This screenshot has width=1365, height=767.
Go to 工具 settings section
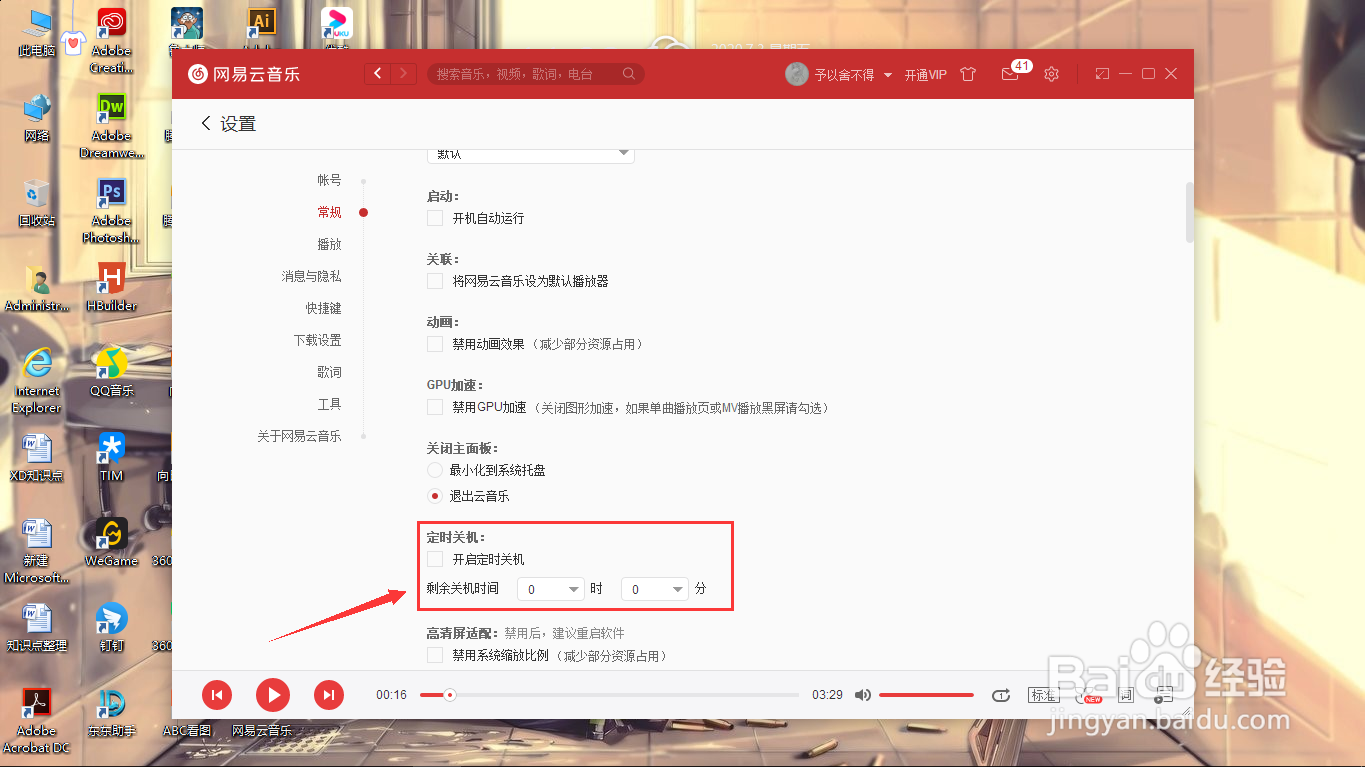[329, 404]
